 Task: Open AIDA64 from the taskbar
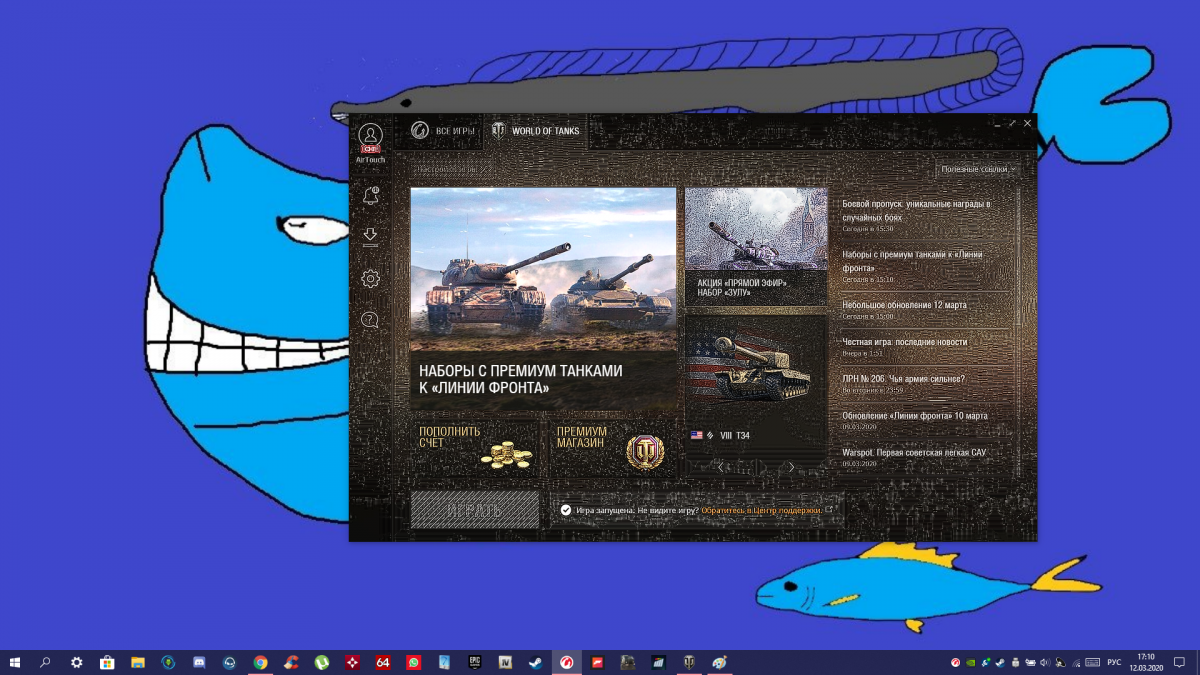tap(383, 662)
